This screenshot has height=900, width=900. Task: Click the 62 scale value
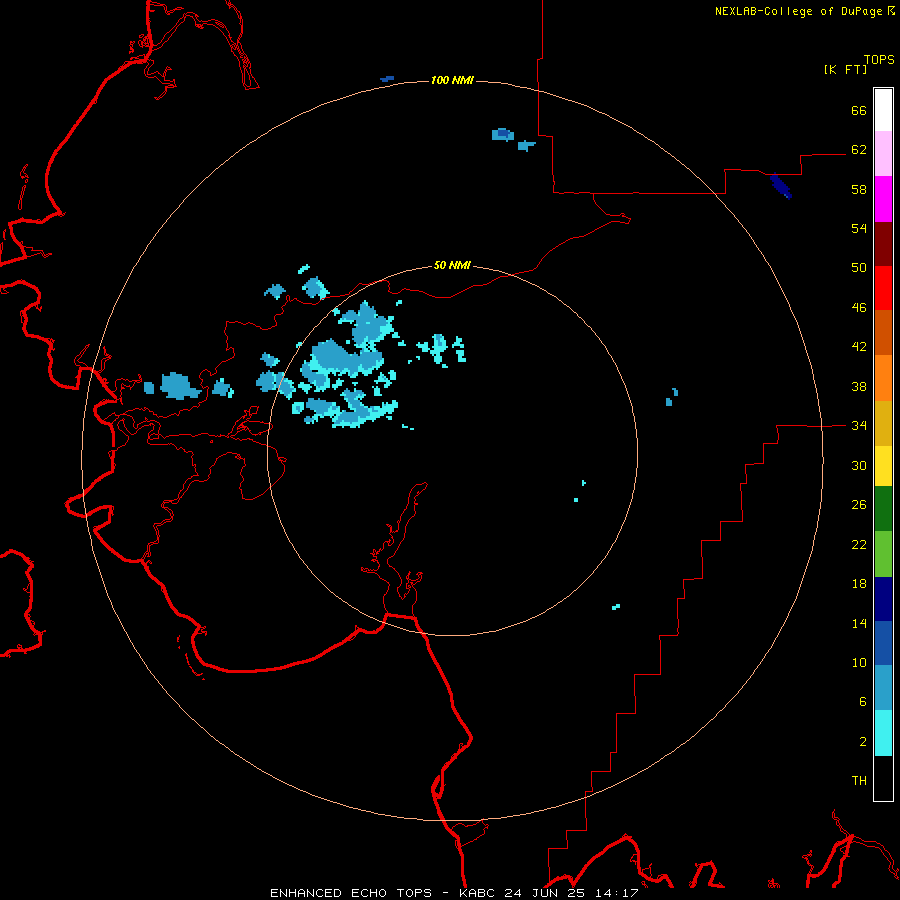pos(859,150)
